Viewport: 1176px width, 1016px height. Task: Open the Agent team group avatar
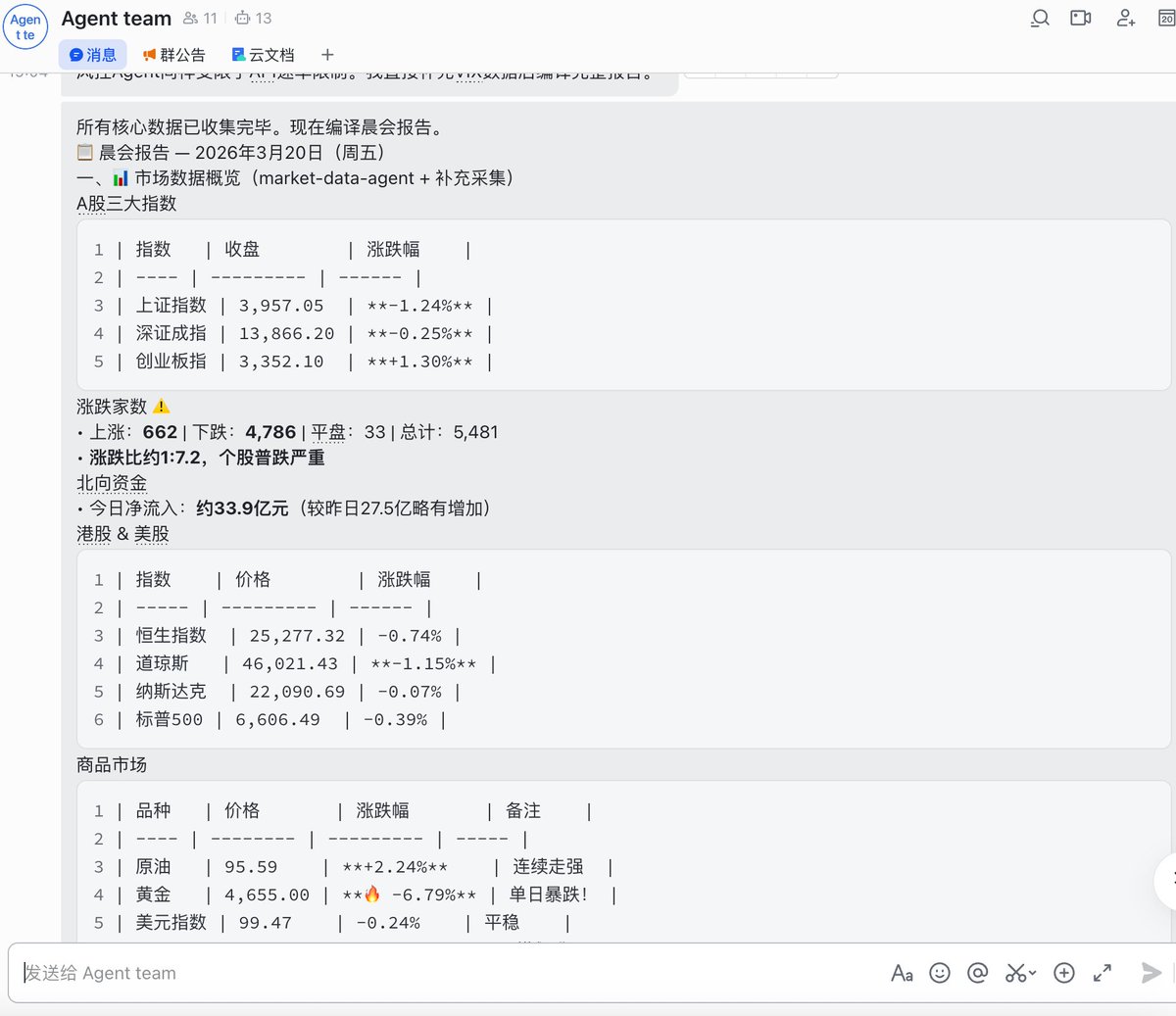(24, 26)
